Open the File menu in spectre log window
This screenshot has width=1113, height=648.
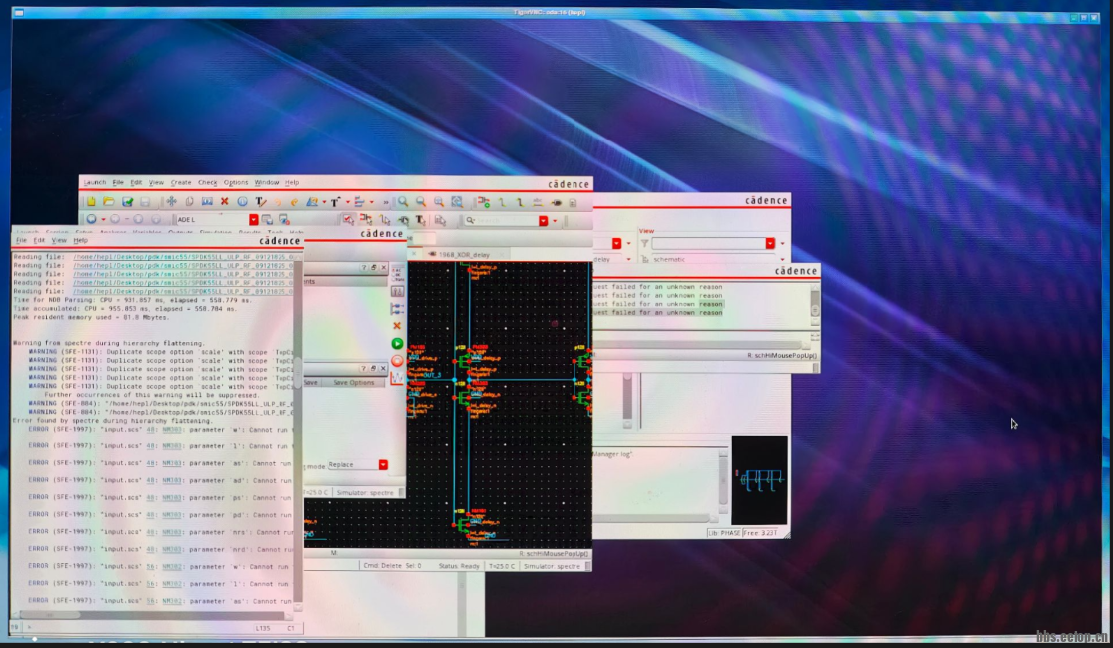tap(21, 241)
